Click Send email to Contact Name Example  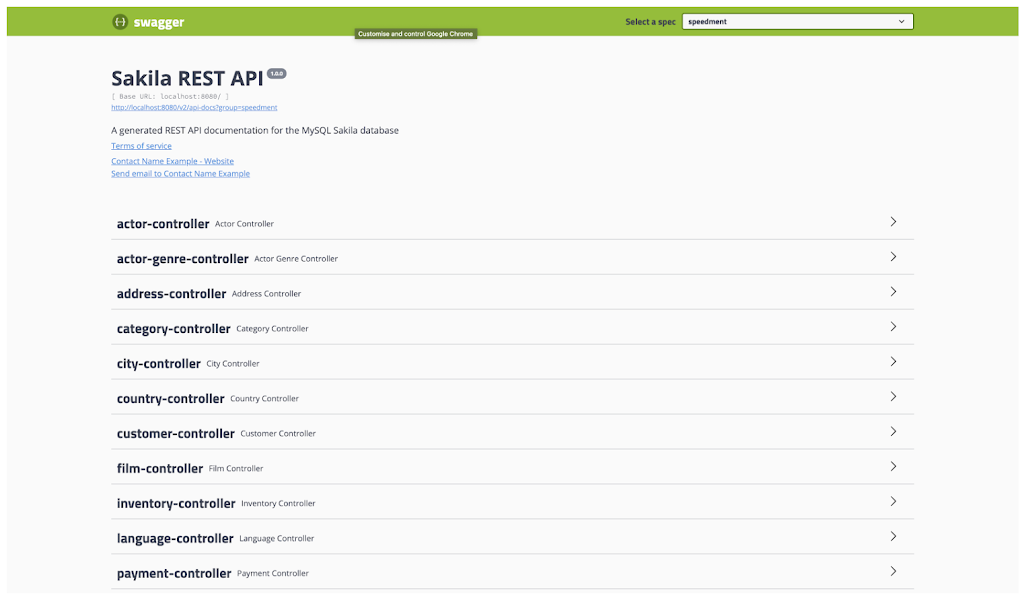point(180,174)
